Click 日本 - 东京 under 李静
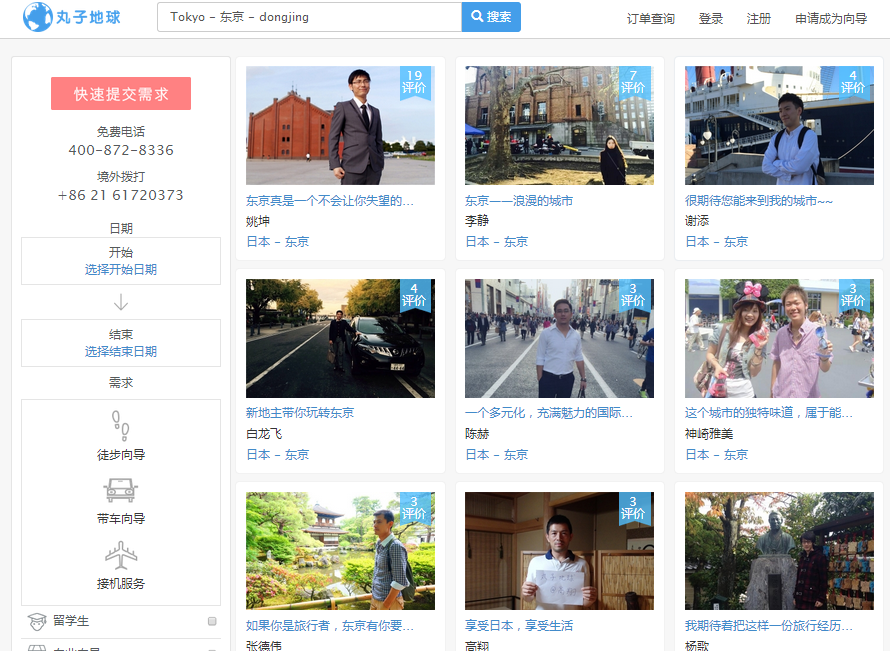Viewport: 890px width, 651px height. coord(497,242)
